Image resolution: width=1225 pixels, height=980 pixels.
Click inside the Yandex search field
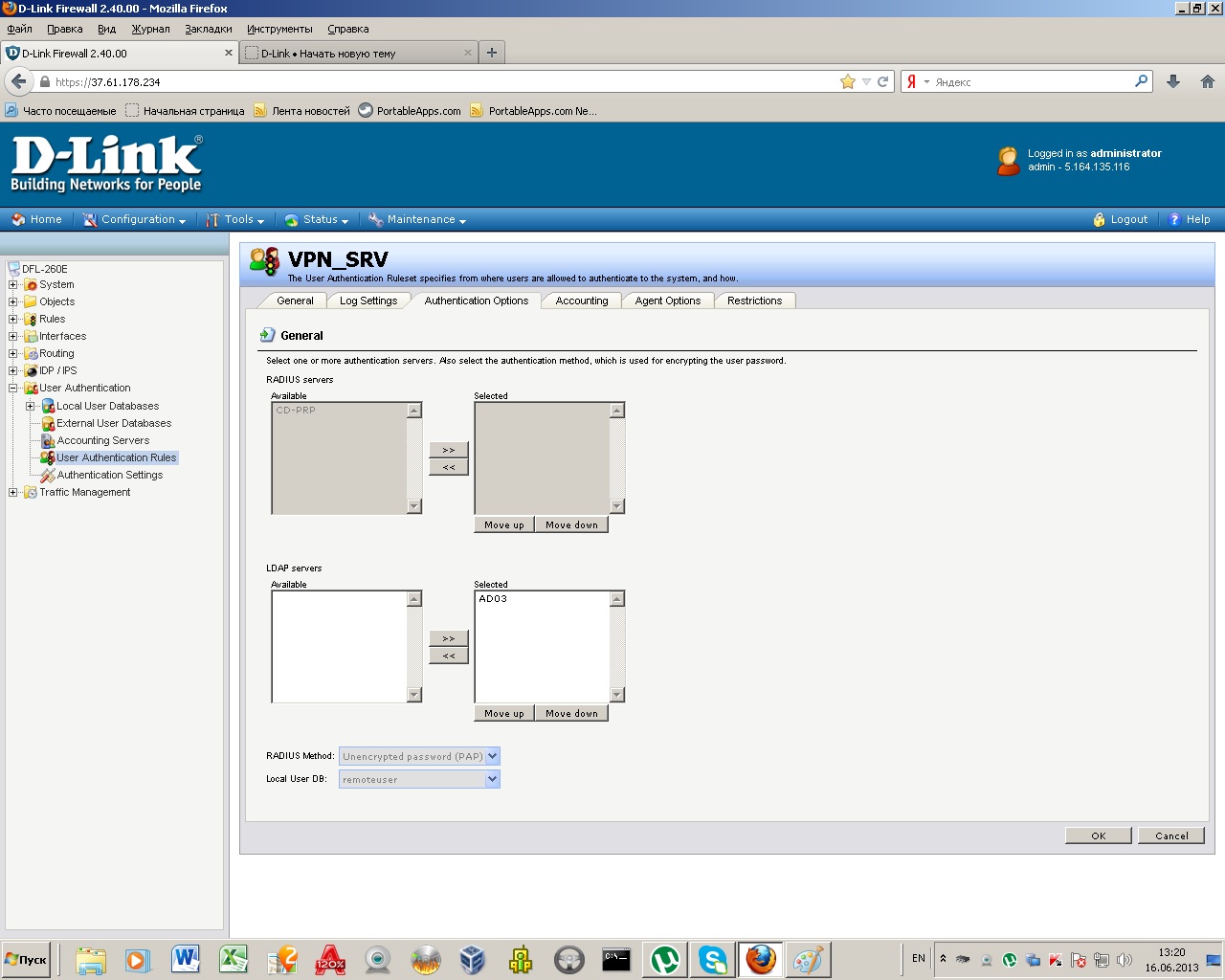[1032, 82]
